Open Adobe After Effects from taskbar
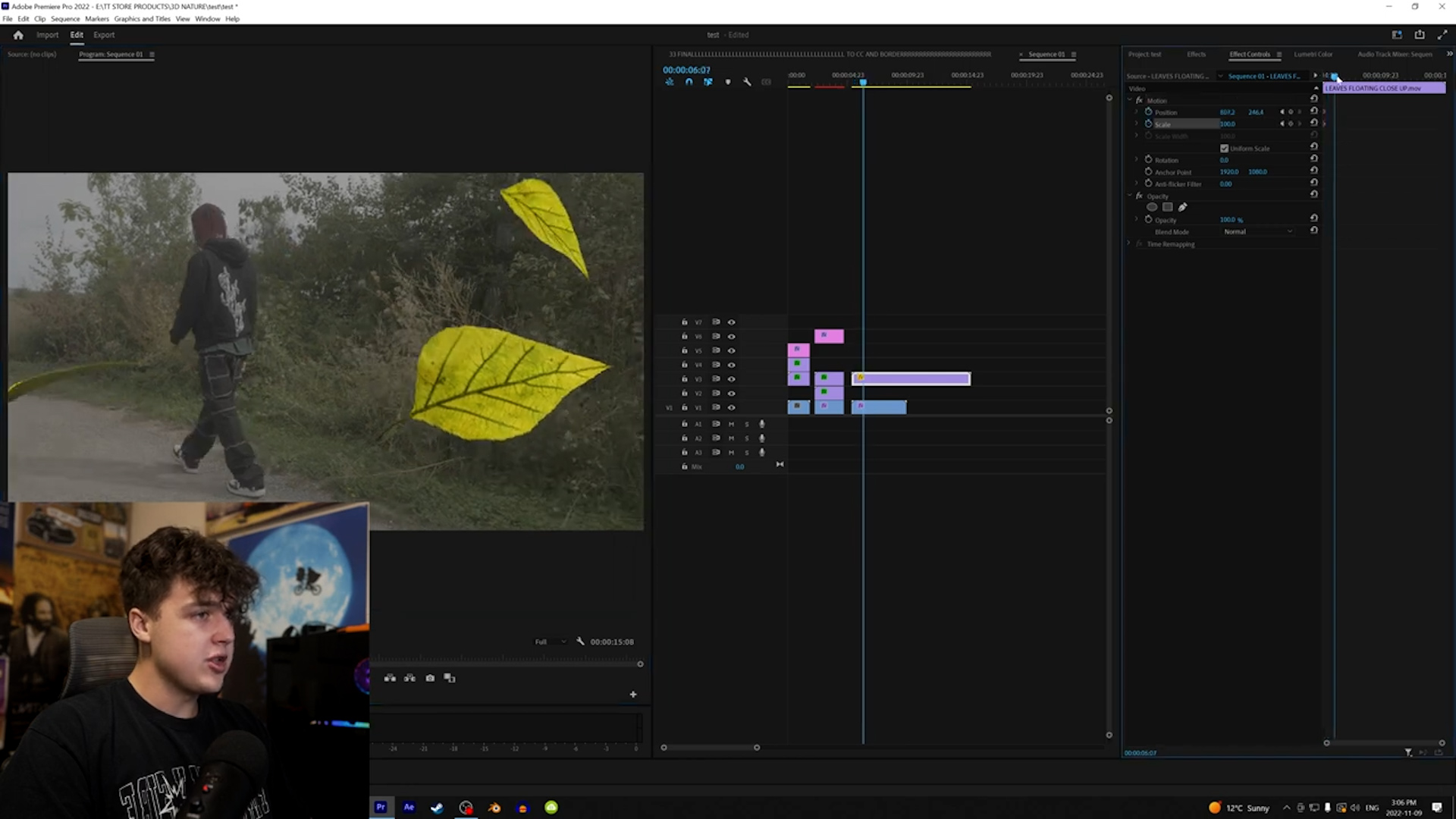The image size is (1456, 819). point(409,807)
